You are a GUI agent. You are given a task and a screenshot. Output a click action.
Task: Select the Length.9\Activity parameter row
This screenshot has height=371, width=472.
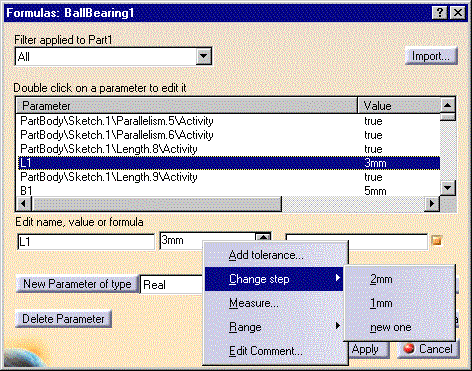click(229, 177)
